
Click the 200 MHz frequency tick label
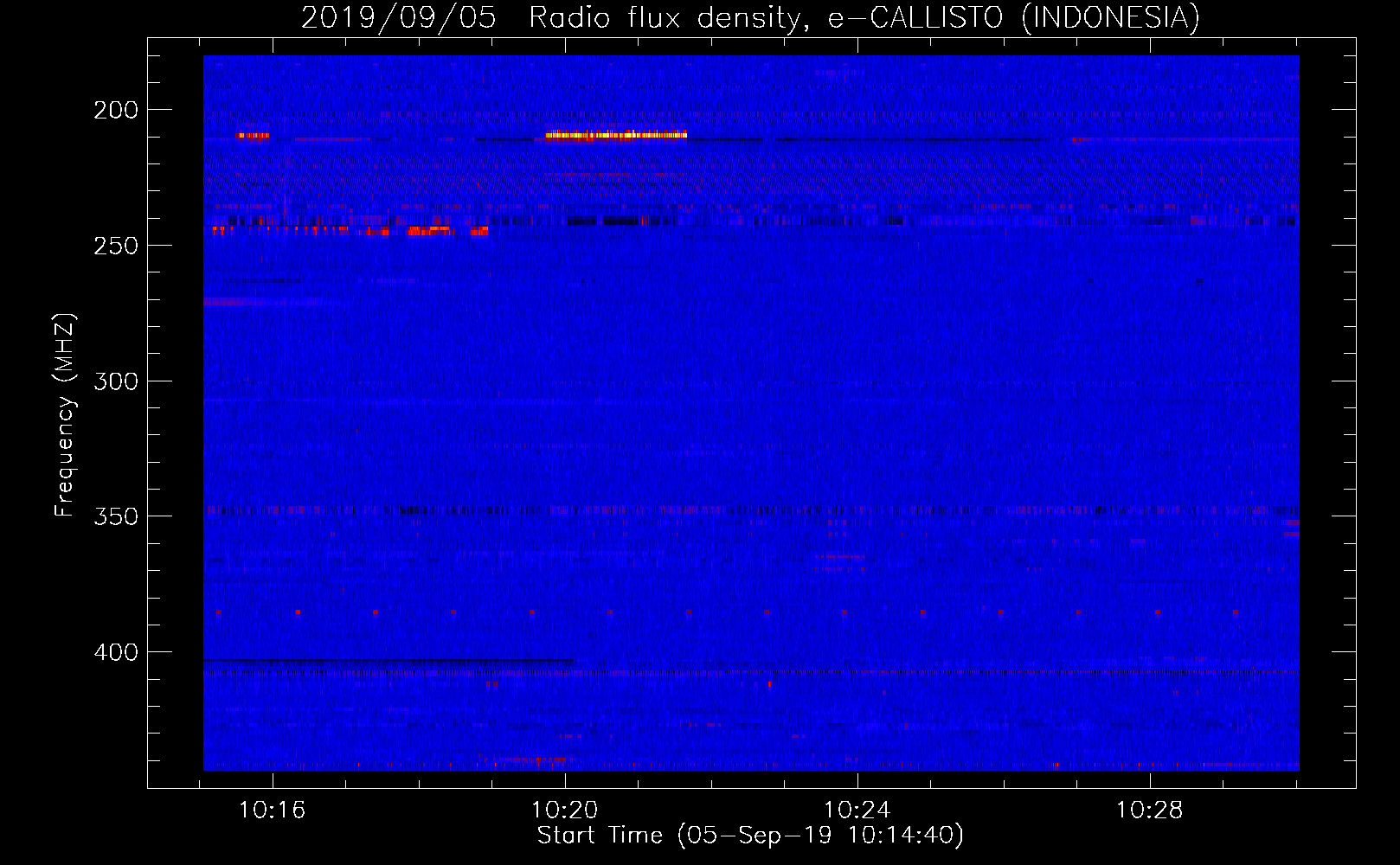click(116, 110)
